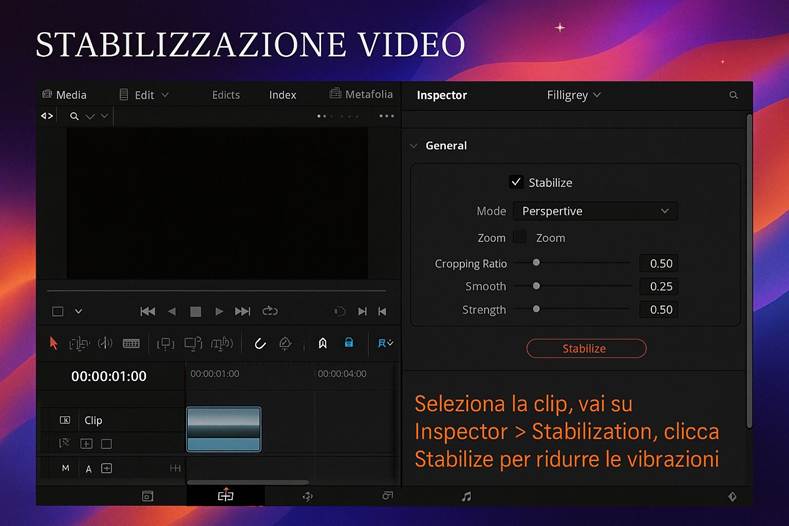Image resolution: width=789 pixels, height=526 pixels.
Task: Open the Edit page at the bottom
Action: click(x=225, y=496)
